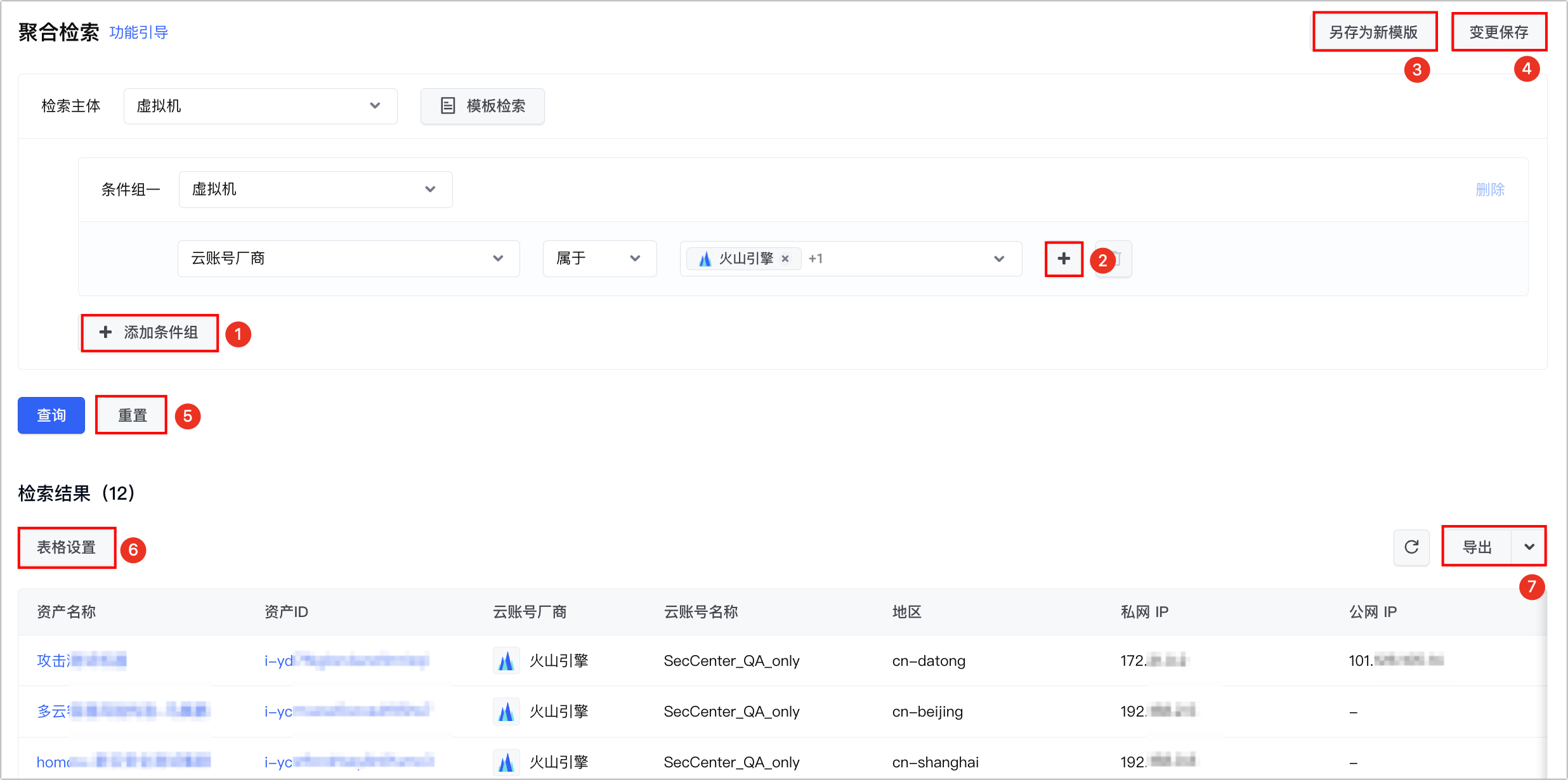Open the 属于 operator dropdown

coord(599,259)
